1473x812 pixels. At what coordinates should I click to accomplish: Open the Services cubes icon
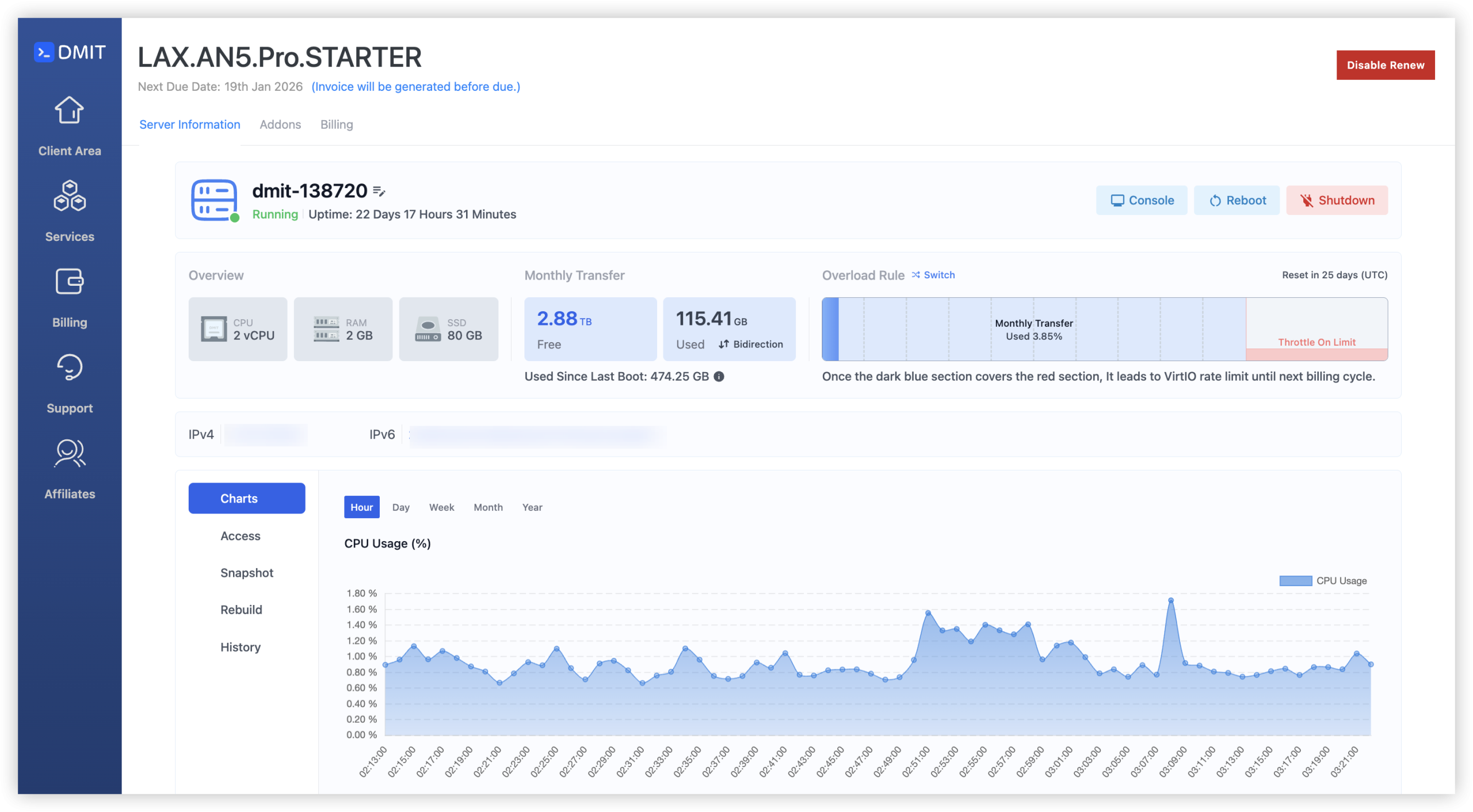click(x=70, y=196)
